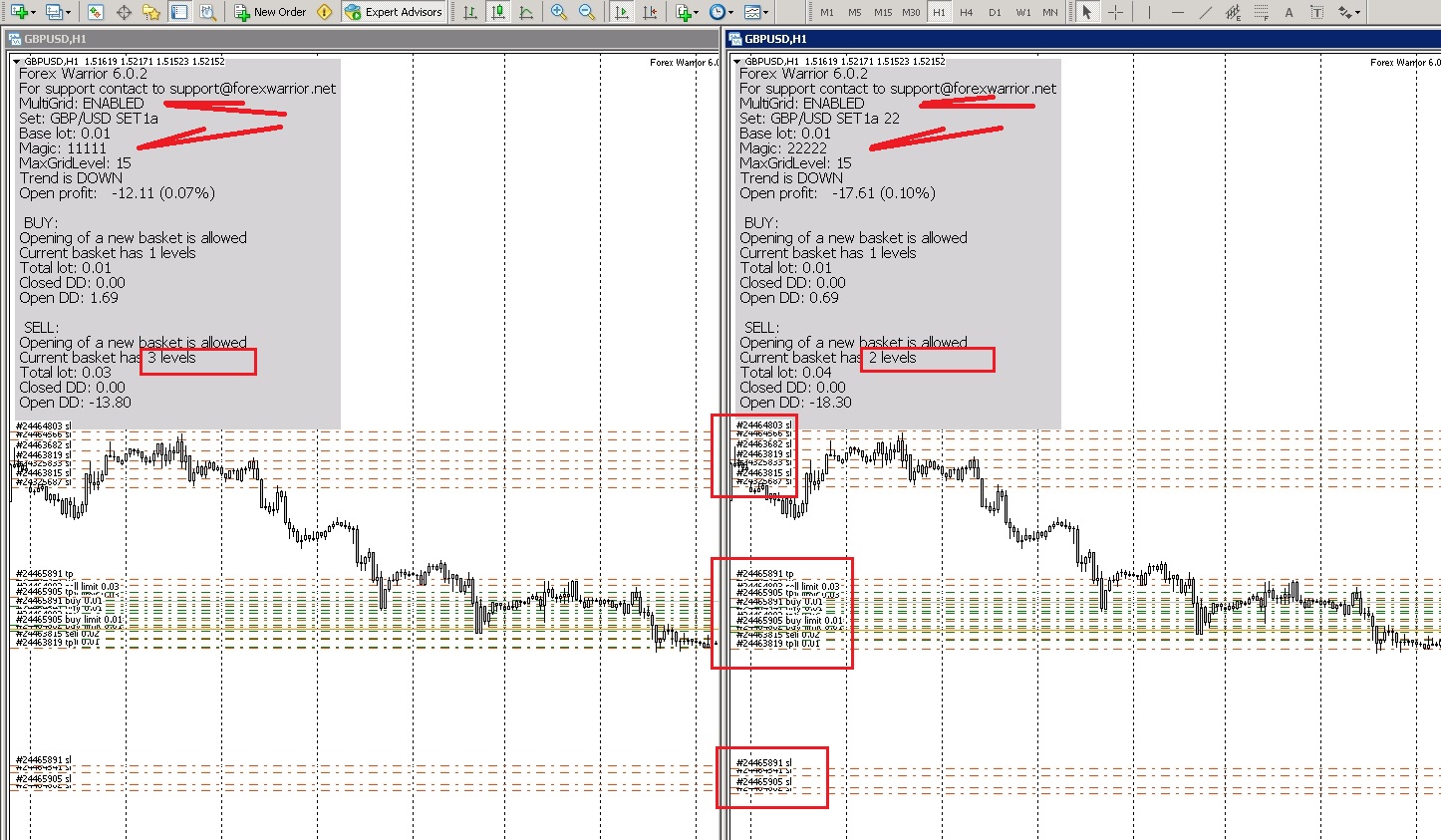
Task: Zoom out of the chart
Action: coord(586,12)
